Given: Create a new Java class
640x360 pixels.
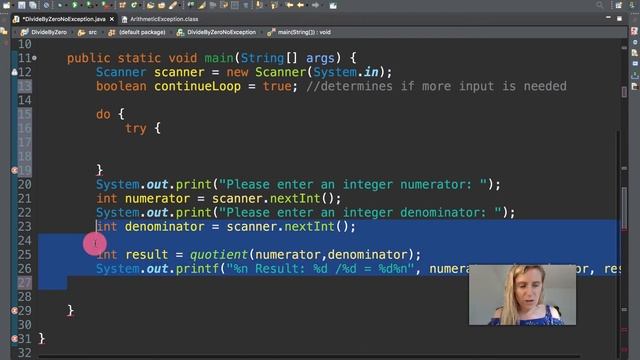Looking at the screenshot, I should 134,5.
